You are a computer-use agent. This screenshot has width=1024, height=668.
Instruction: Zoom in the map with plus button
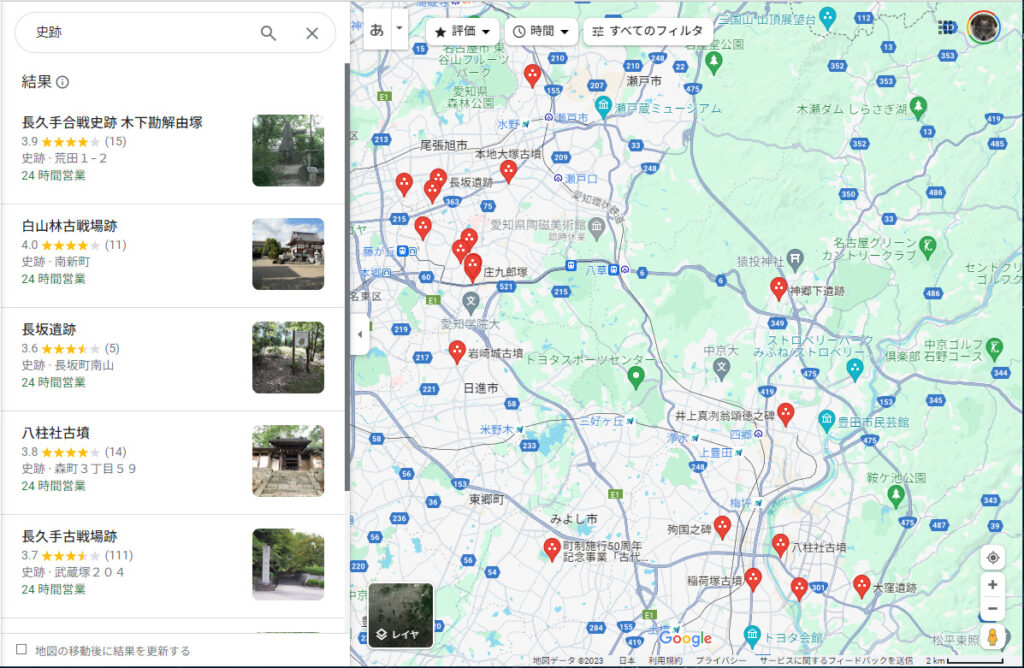[x=992, y=585]
